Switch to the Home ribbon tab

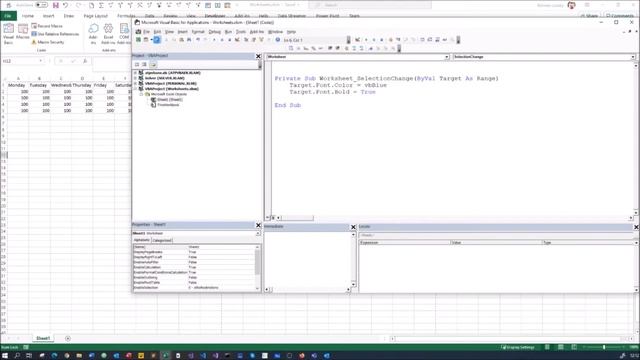[28, 16]
